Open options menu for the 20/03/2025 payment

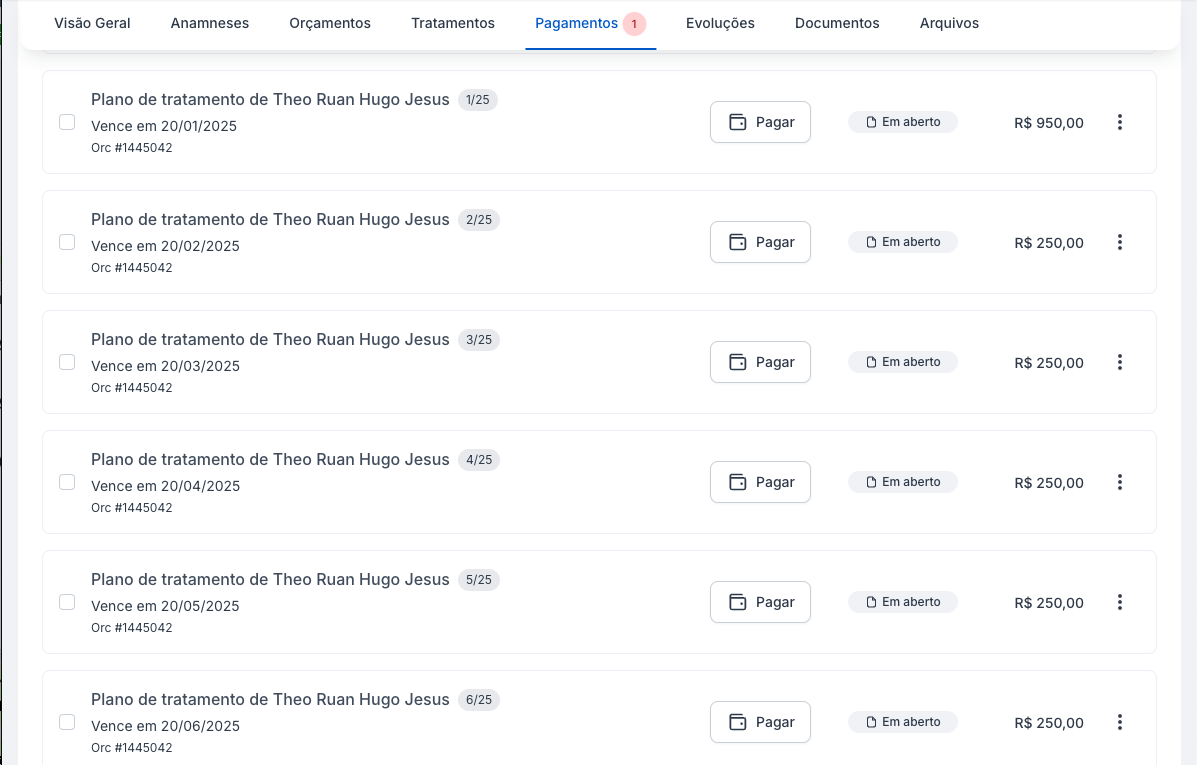pos(1119,362)
